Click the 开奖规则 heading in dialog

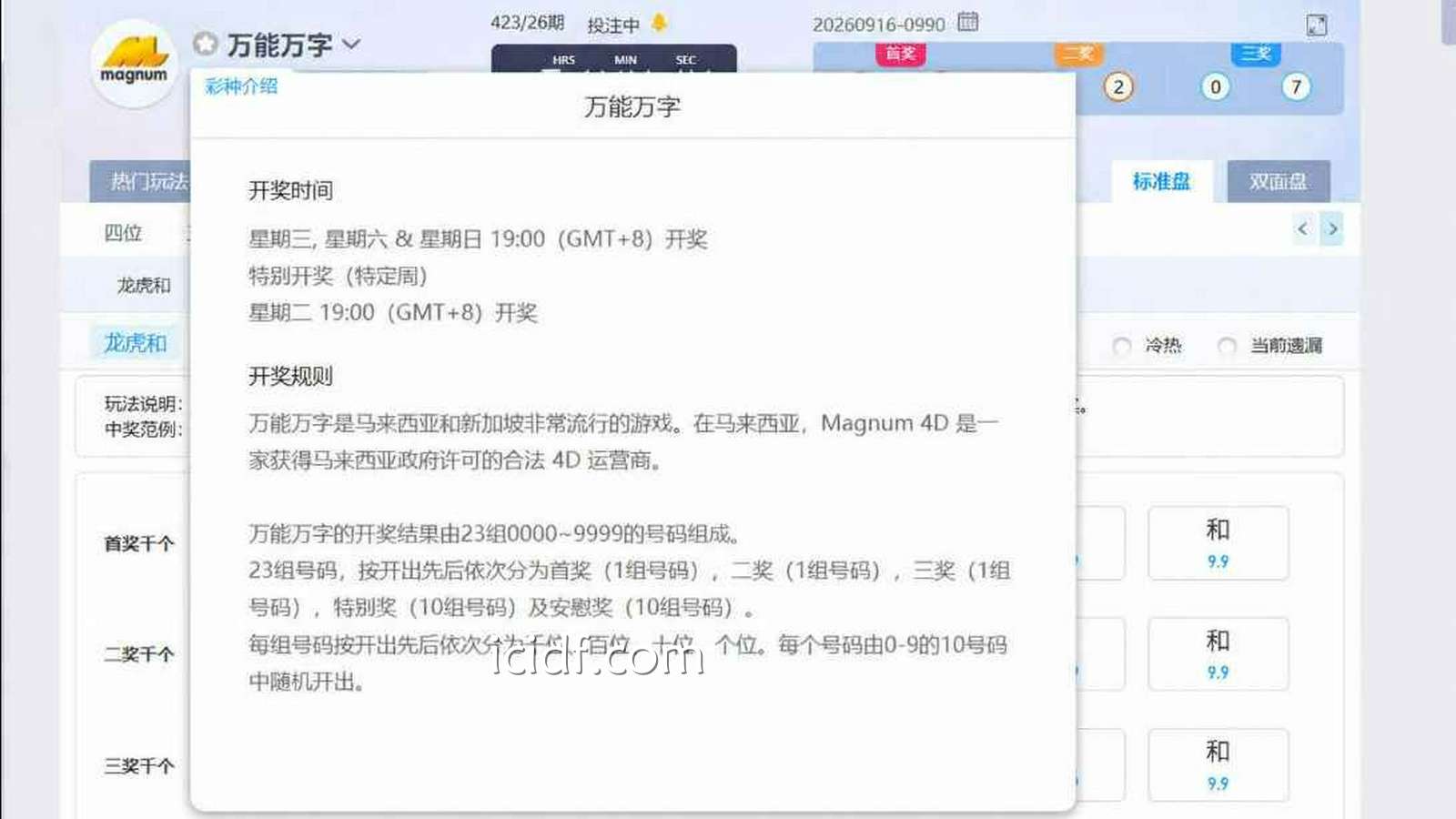tap(291, 377)
